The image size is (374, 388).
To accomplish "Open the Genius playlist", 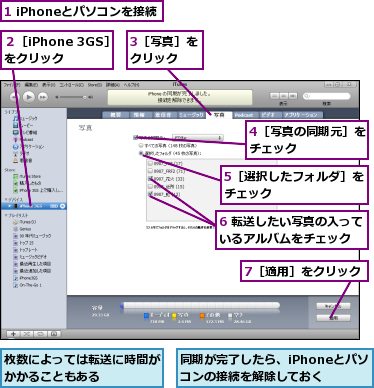I will [22, 229].
